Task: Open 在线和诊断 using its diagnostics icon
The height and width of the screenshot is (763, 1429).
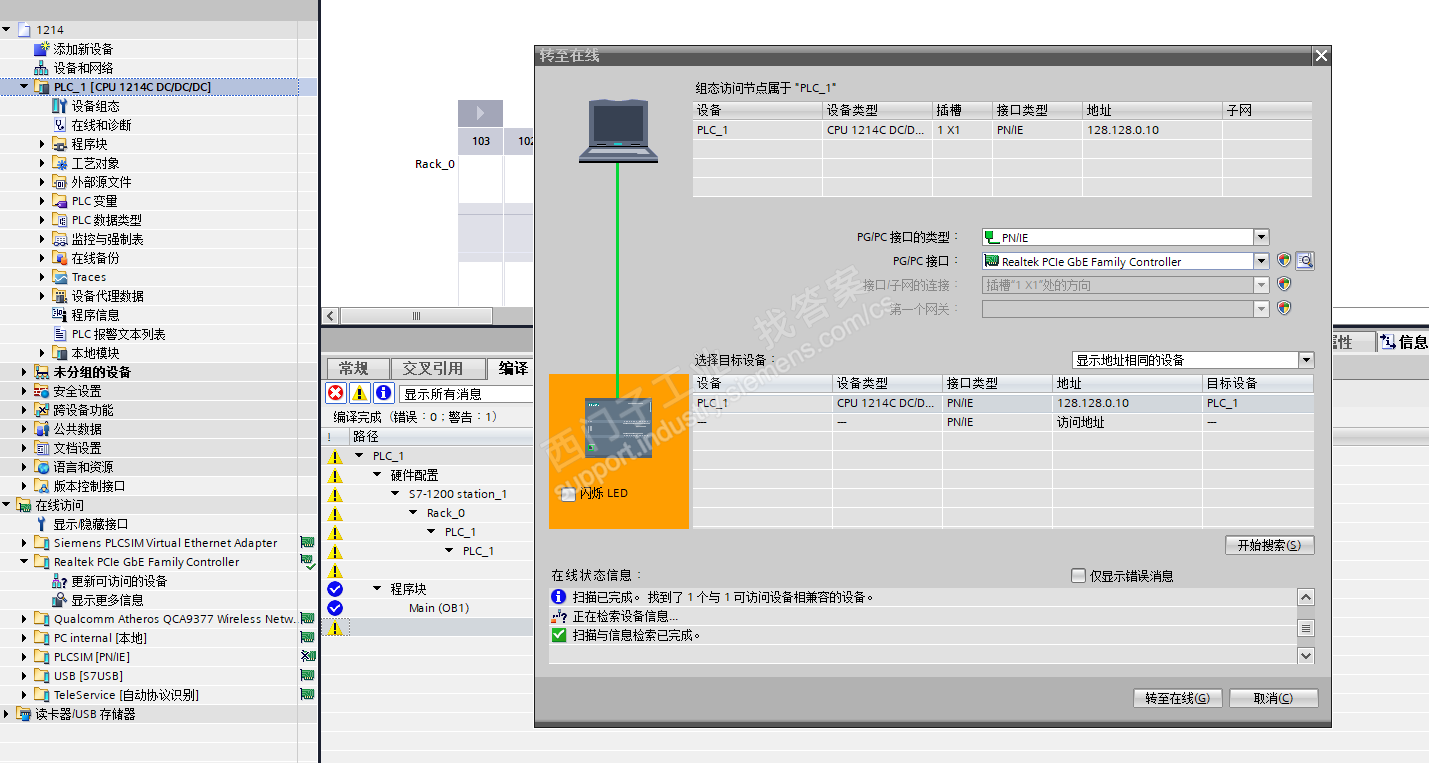Action: tap(59, 125)
